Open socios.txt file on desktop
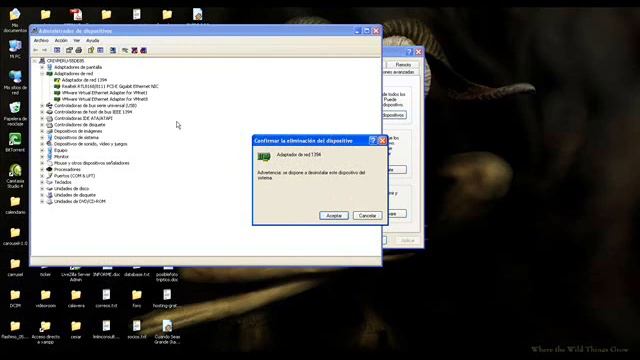Screen dimensions: 640x360 [137, 326]
